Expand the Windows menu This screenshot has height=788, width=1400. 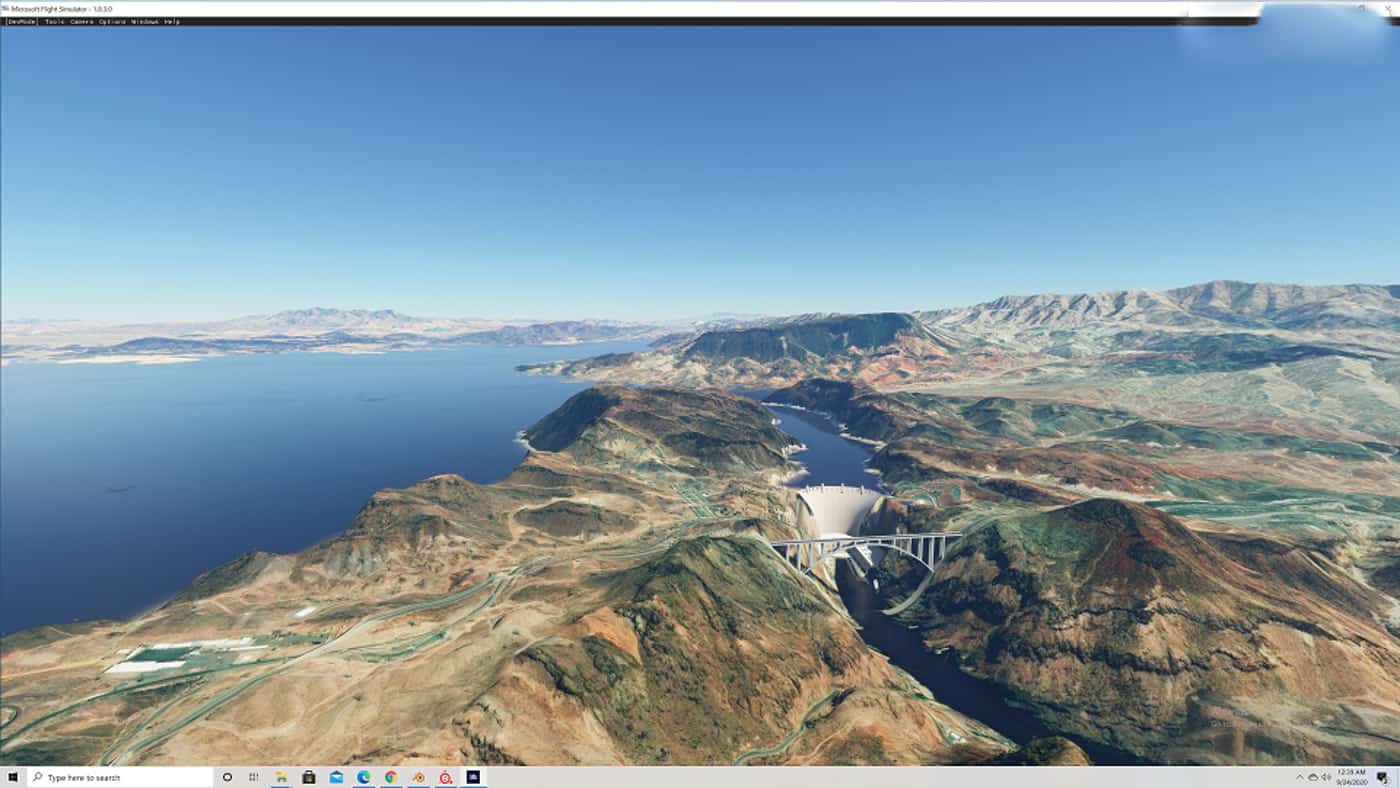click(145, 21)
